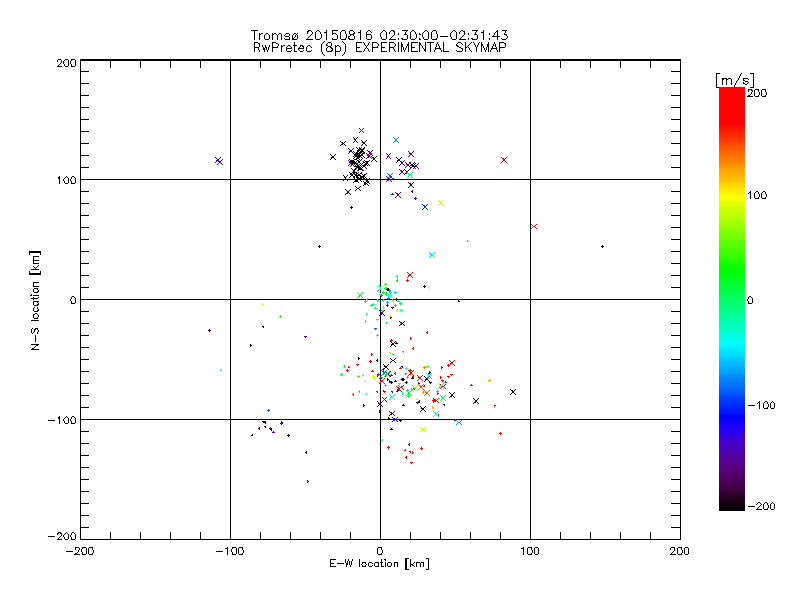Click the black dot near E-W 150, N-S 45
The width and height of the screenshot is (800, 600).
click(603, 246)
